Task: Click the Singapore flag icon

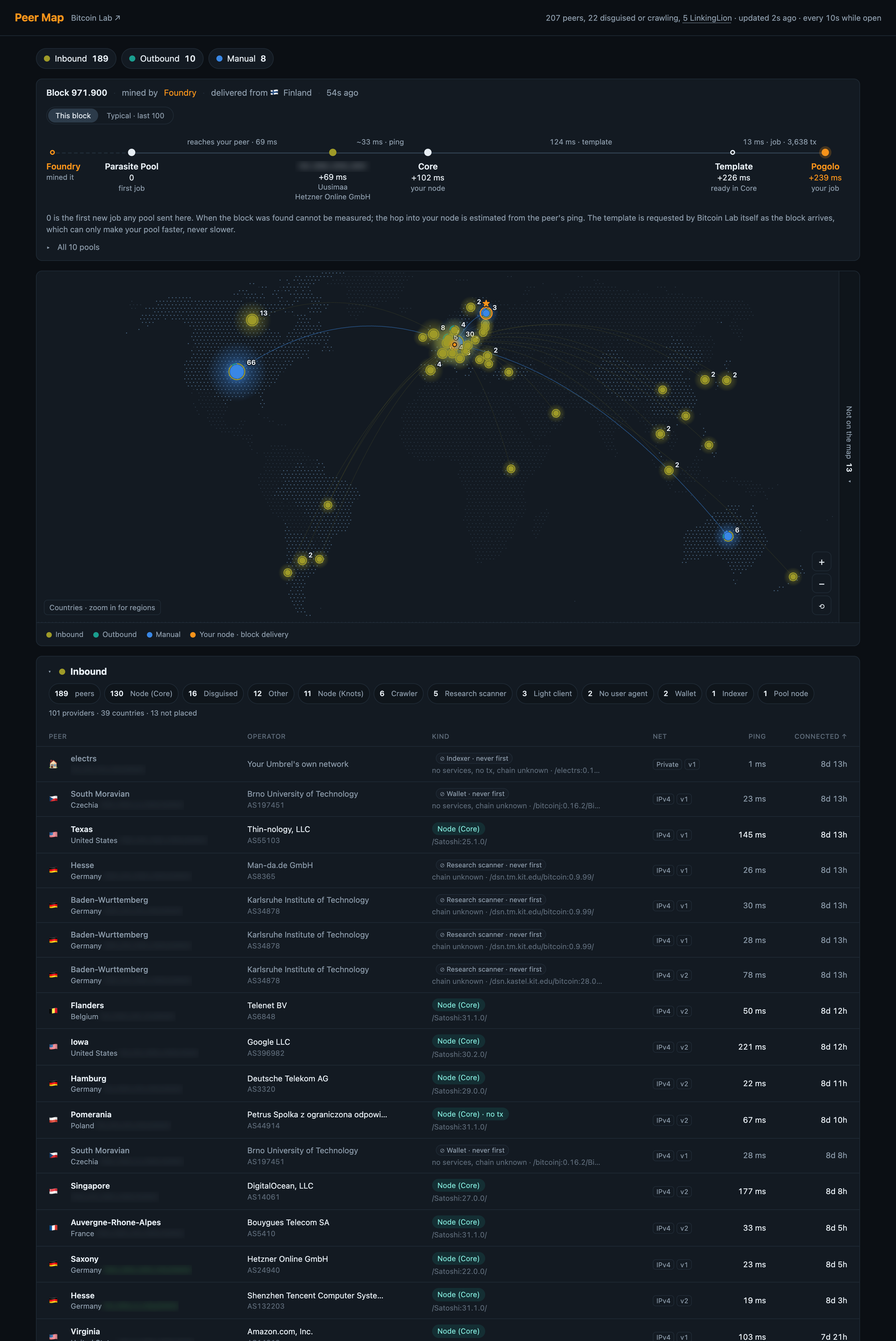Action: (53, 1191)
